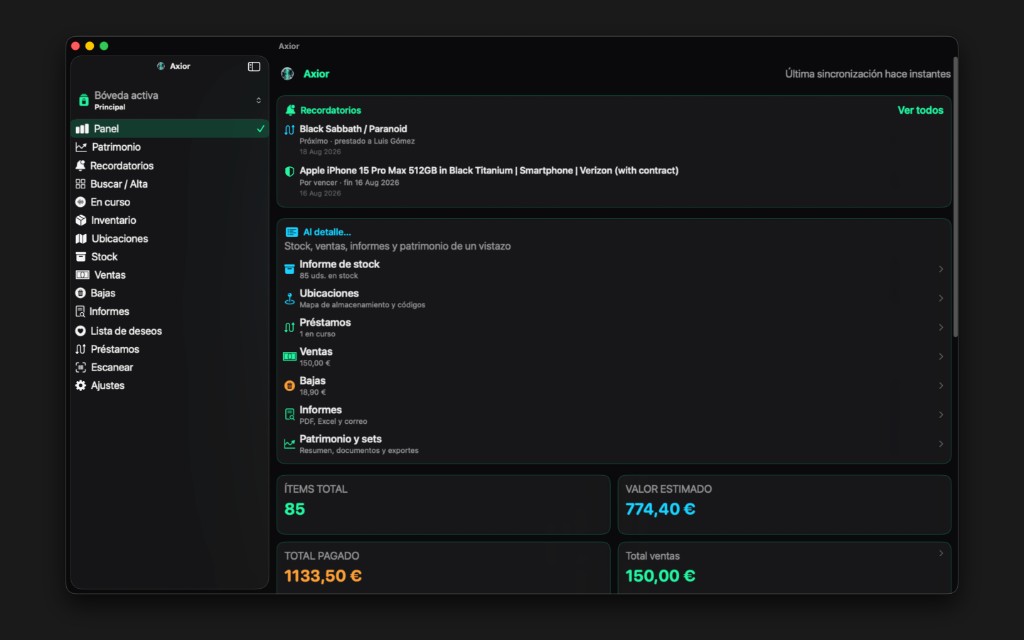This screenshot has height=640, width=1024.
Task: Open the Ventas 150,00 € detail row
Action: 614,357
